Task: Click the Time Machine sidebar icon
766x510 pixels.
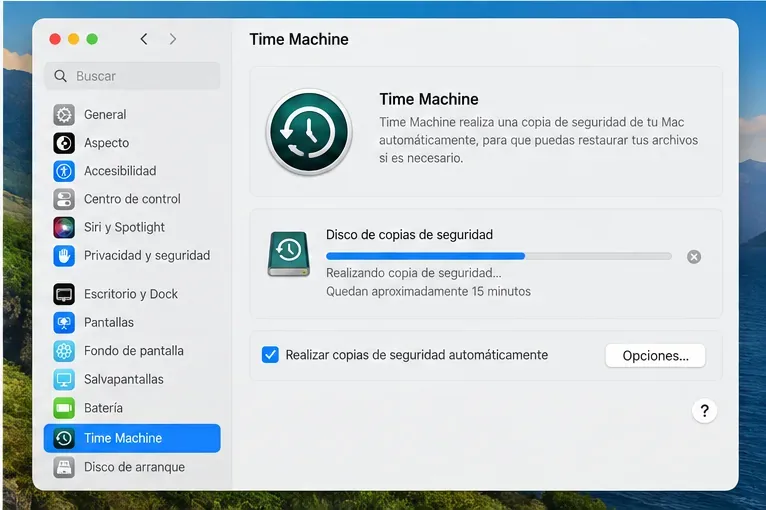Action: 64,438
